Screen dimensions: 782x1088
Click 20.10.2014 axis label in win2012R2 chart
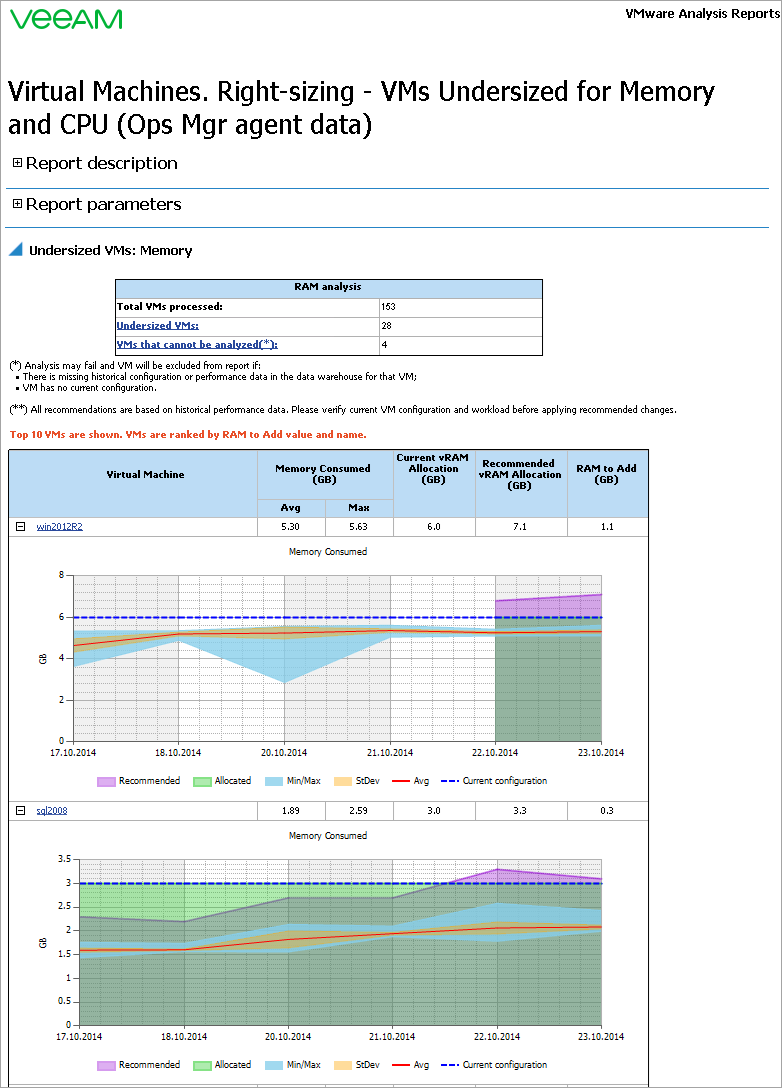coord(284,753)
